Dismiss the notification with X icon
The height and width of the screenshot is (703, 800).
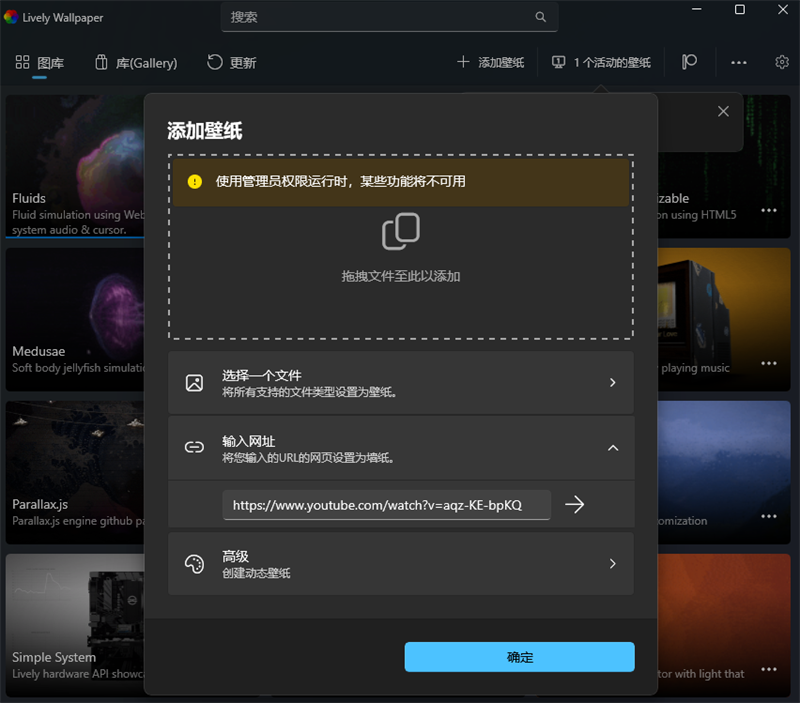coord(723,111)
